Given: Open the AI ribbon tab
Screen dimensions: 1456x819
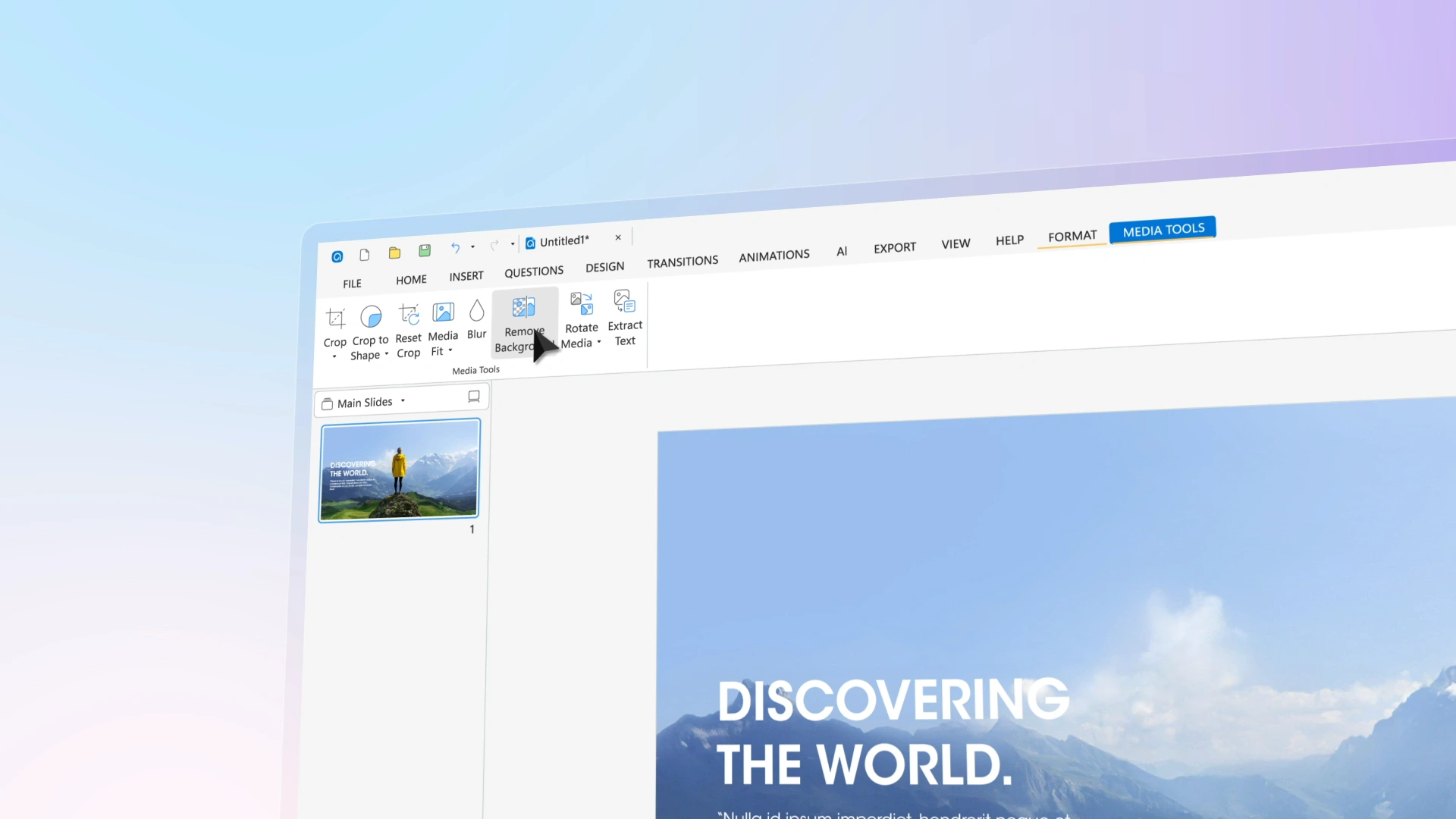Looking at the screenshot, I should (x=842, y=251).
